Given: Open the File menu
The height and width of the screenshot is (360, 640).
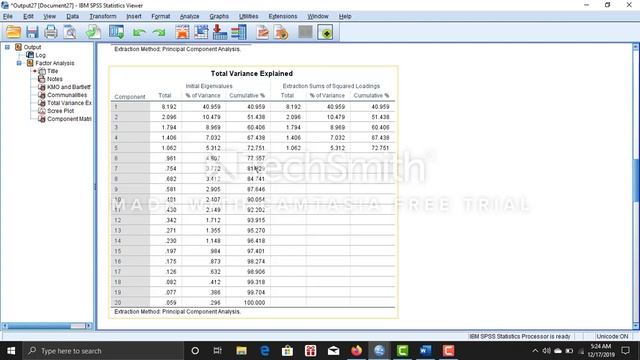Looking at the screenshot, I should pos(8,16).
